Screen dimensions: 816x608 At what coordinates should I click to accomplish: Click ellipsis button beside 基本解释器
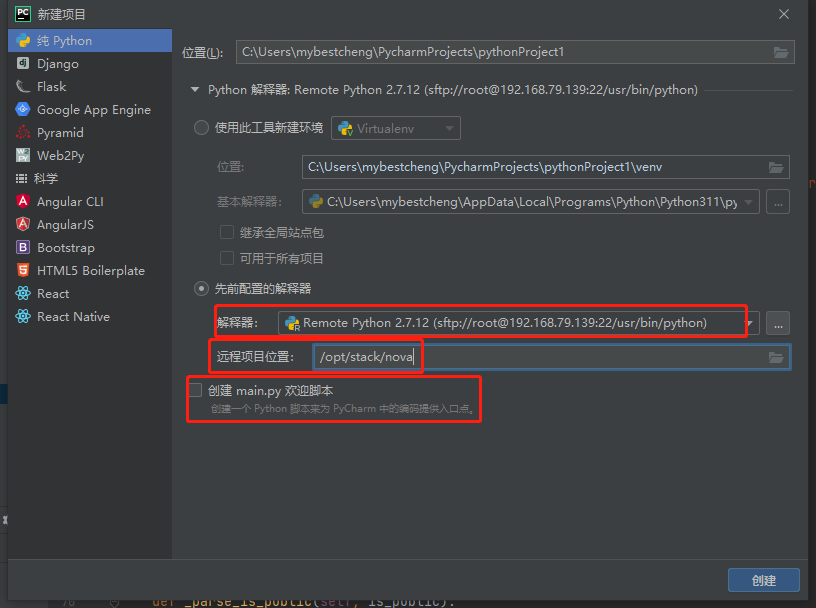click(x=778, y=202)
